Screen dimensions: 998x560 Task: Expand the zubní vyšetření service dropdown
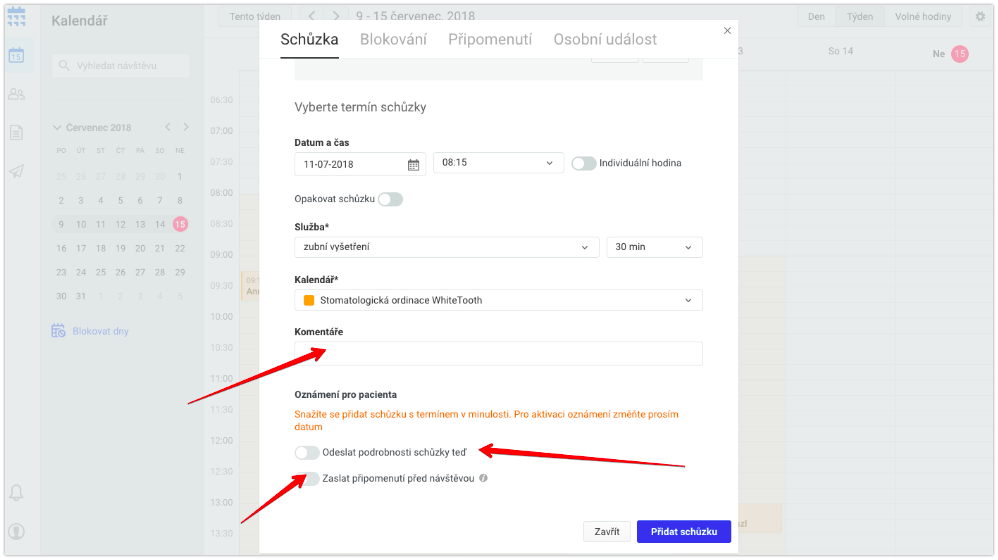(447, 247)
